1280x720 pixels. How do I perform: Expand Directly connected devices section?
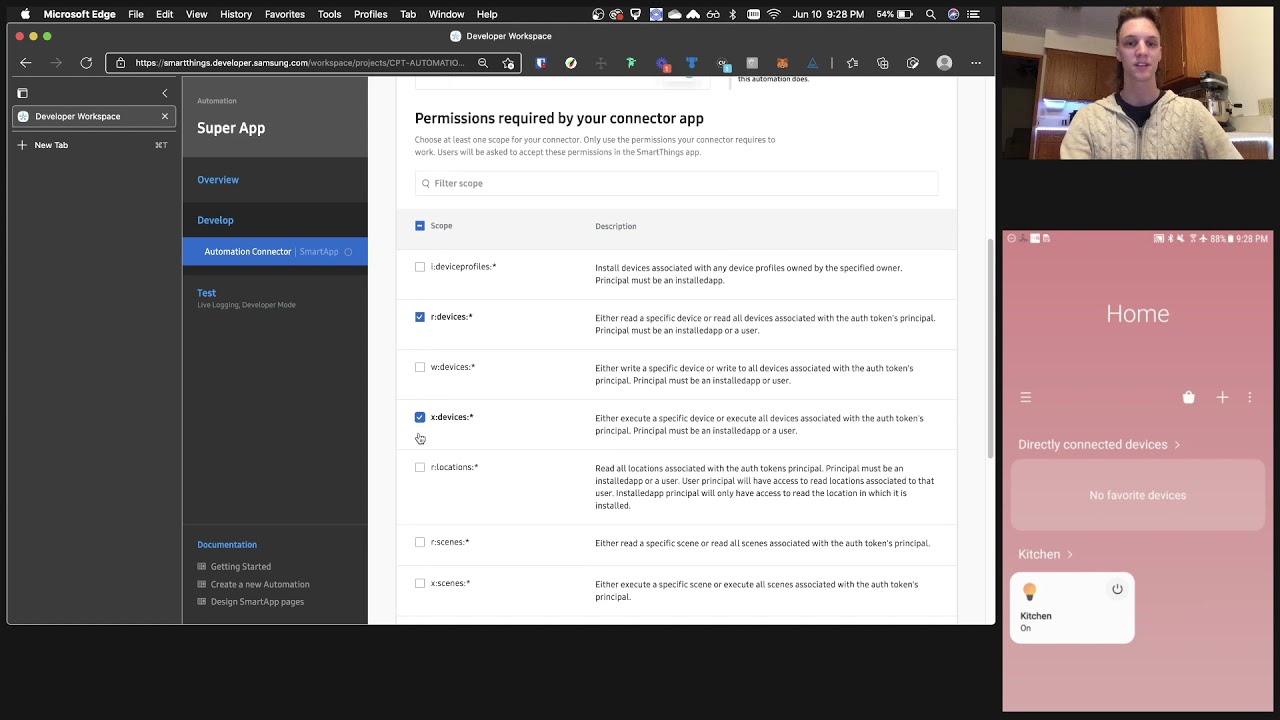click(x=1099, y=444)
